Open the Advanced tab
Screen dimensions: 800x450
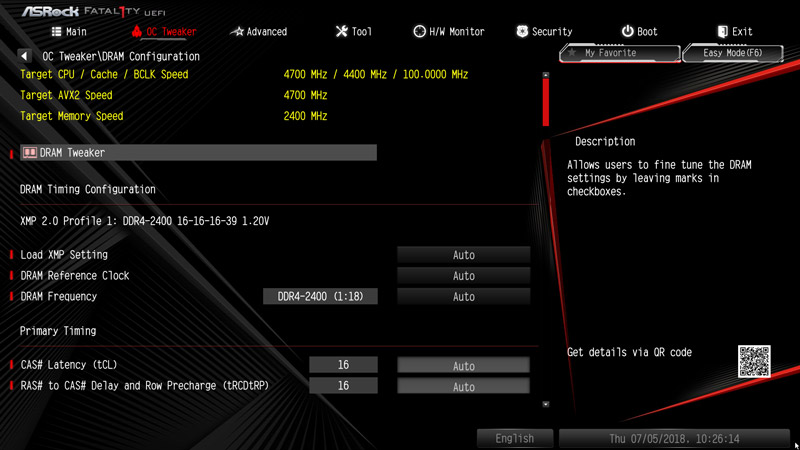click(x=259, y=32)
